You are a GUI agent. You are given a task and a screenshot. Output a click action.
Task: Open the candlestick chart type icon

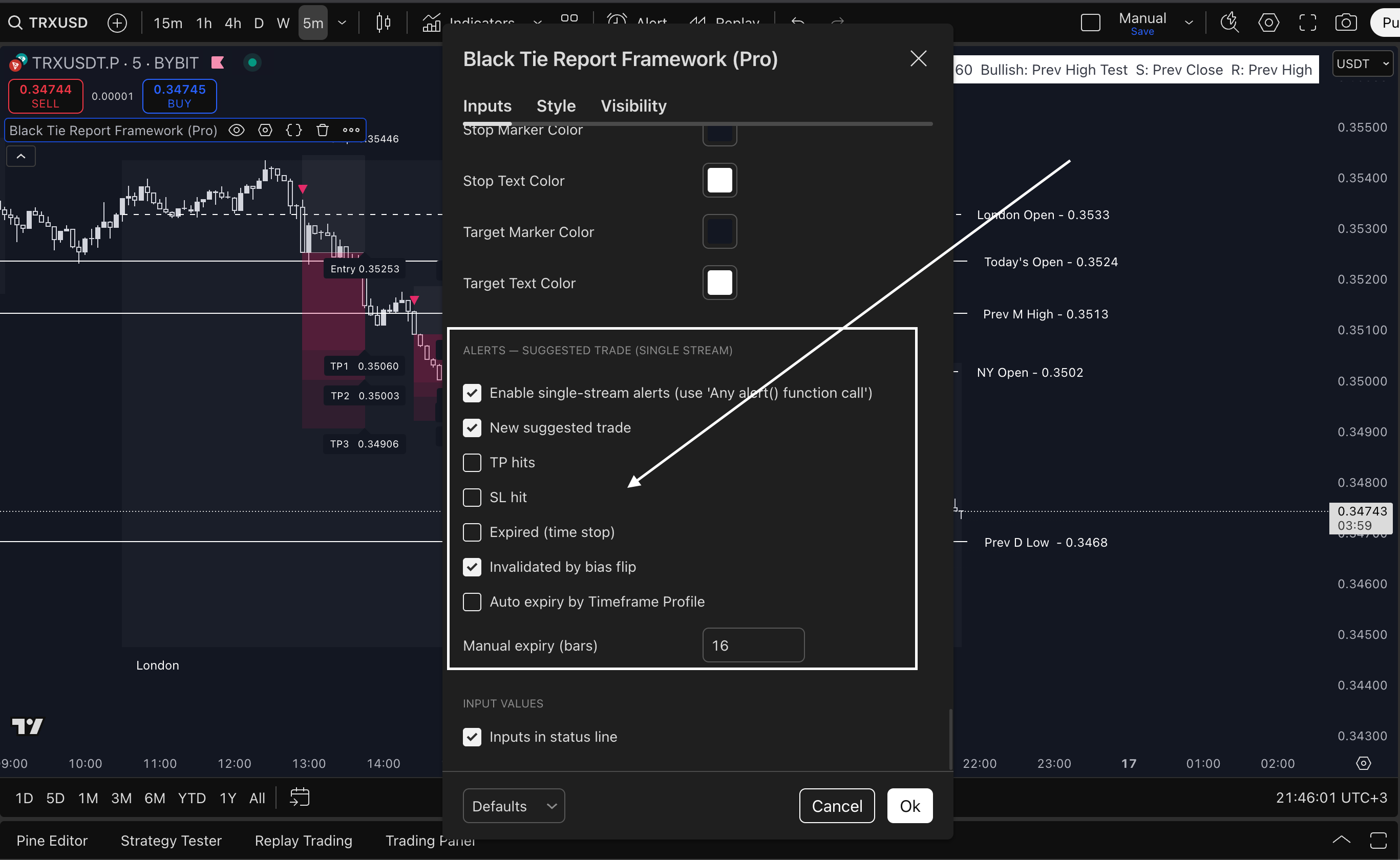(384, 23)
